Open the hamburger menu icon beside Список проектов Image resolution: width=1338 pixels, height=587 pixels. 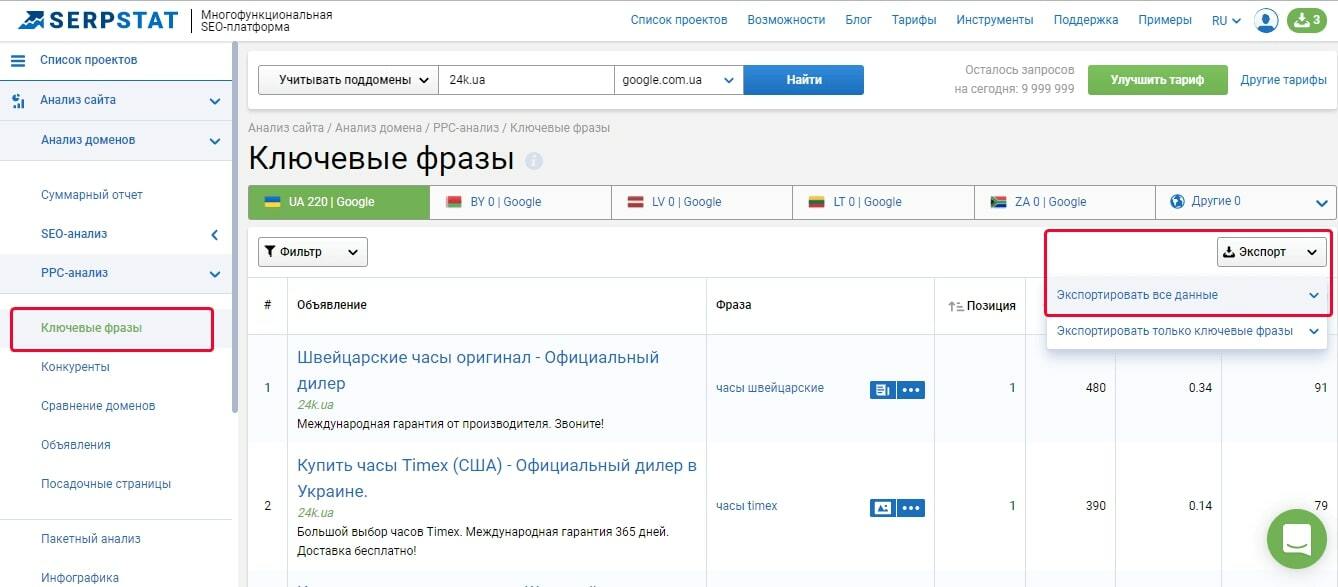18,61
